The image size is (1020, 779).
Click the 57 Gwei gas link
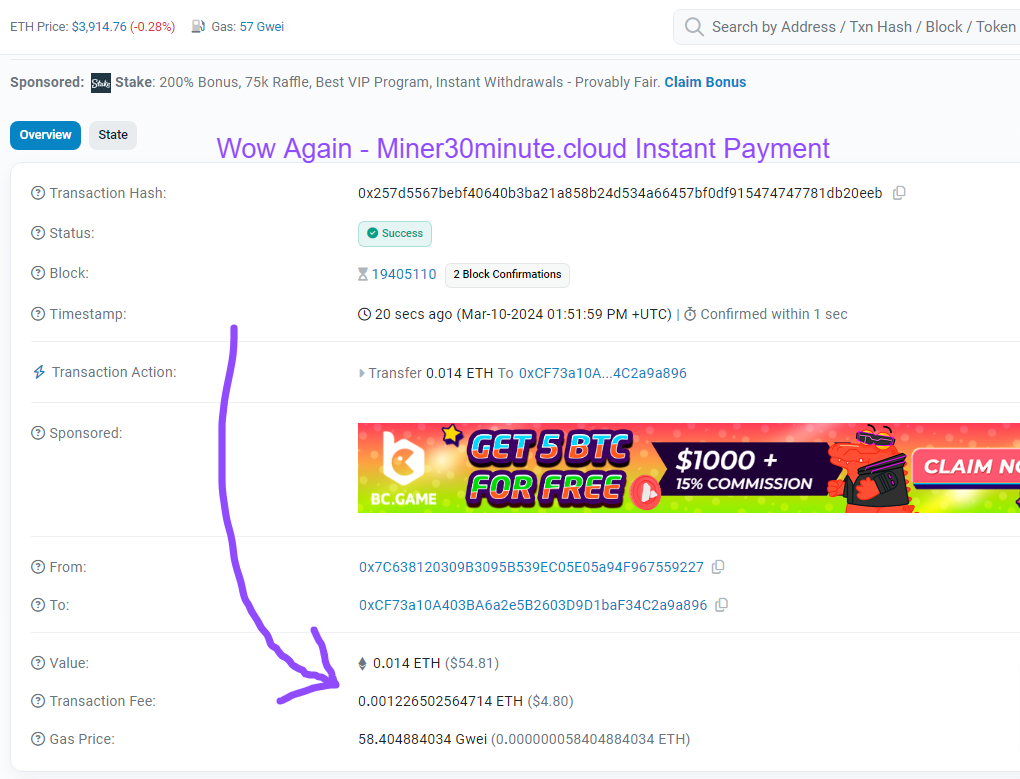coord(262,27)
